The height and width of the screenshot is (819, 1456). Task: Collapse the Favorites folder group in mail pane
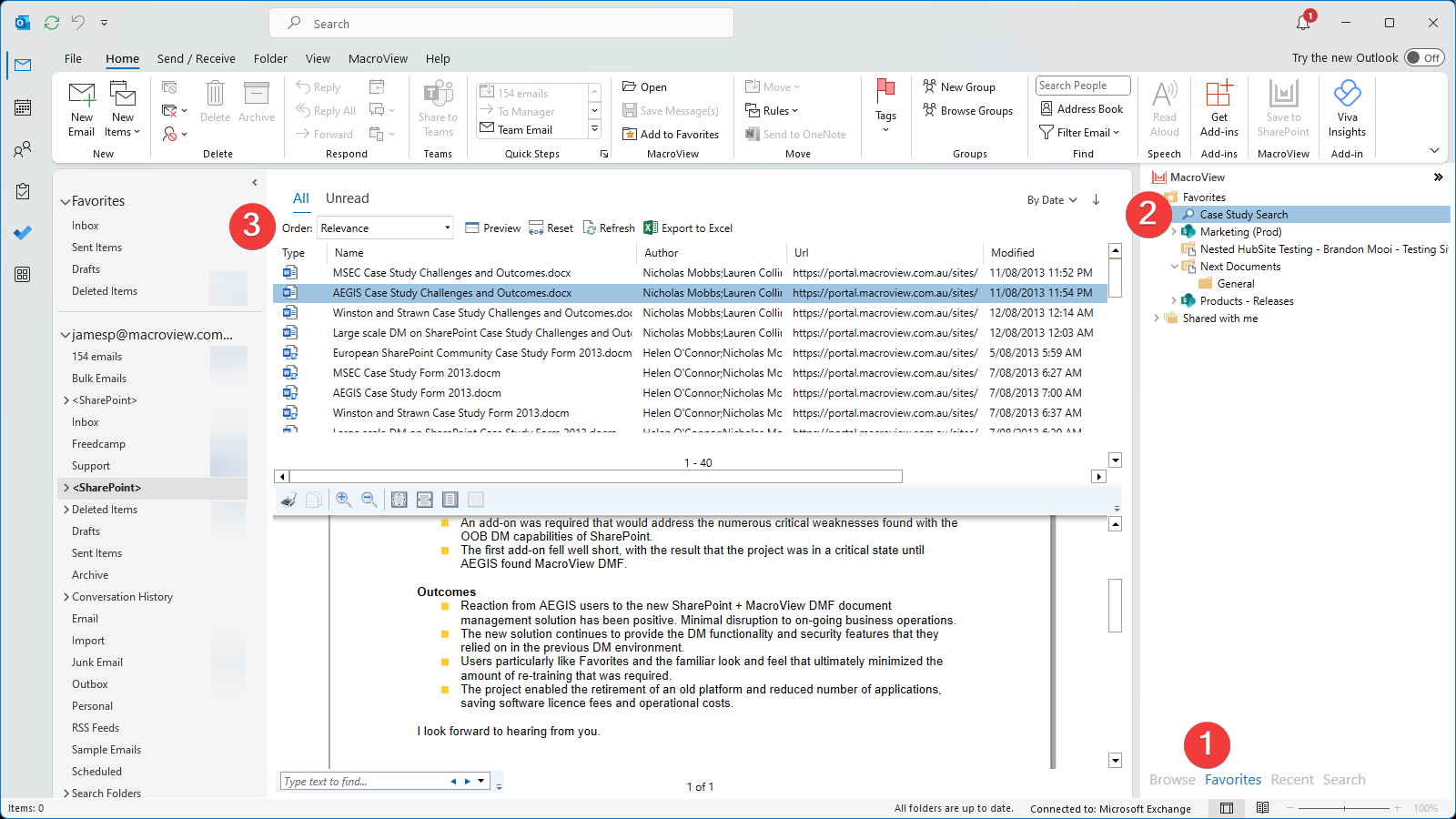66,201
